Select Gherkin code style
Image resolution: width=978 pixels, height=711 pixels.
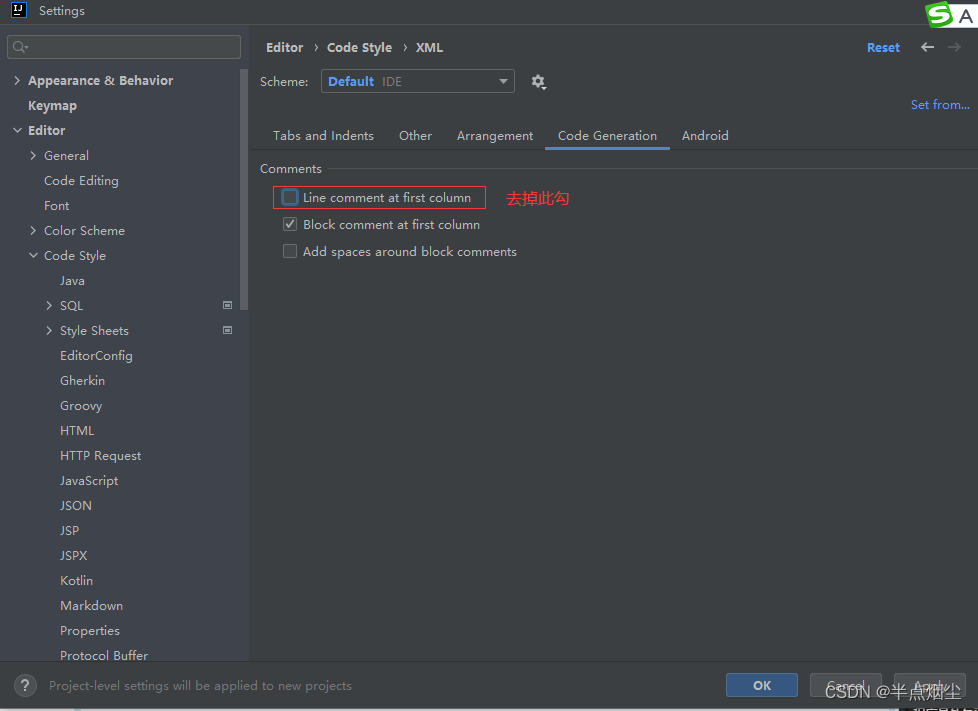coord(82,380)
